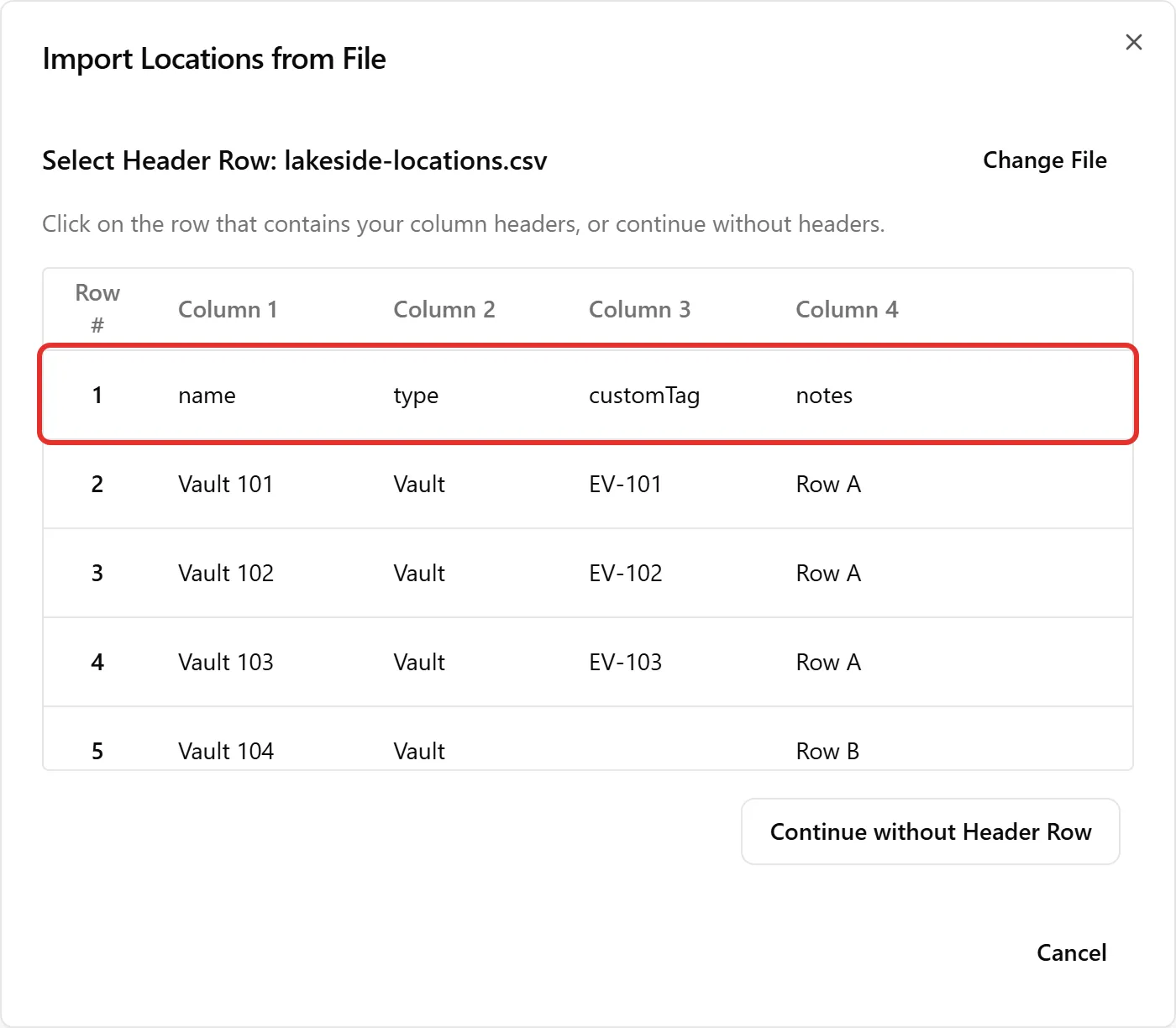Click the 'type' header cell in row 1
This screenshot has width=1176, height=1028.
pyautogui.click(x=416, y=396)
